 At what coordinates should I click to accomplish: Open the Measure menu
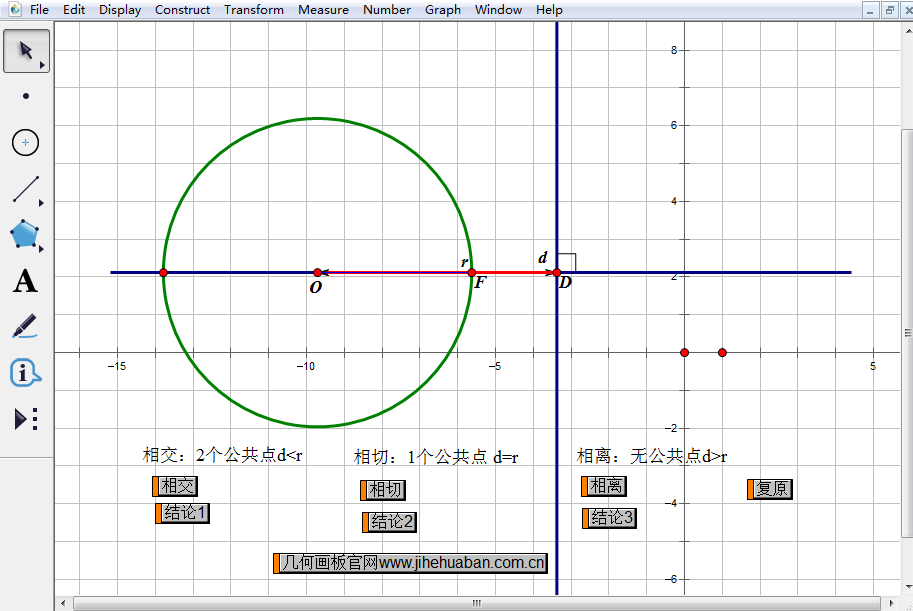click(323, 10)
